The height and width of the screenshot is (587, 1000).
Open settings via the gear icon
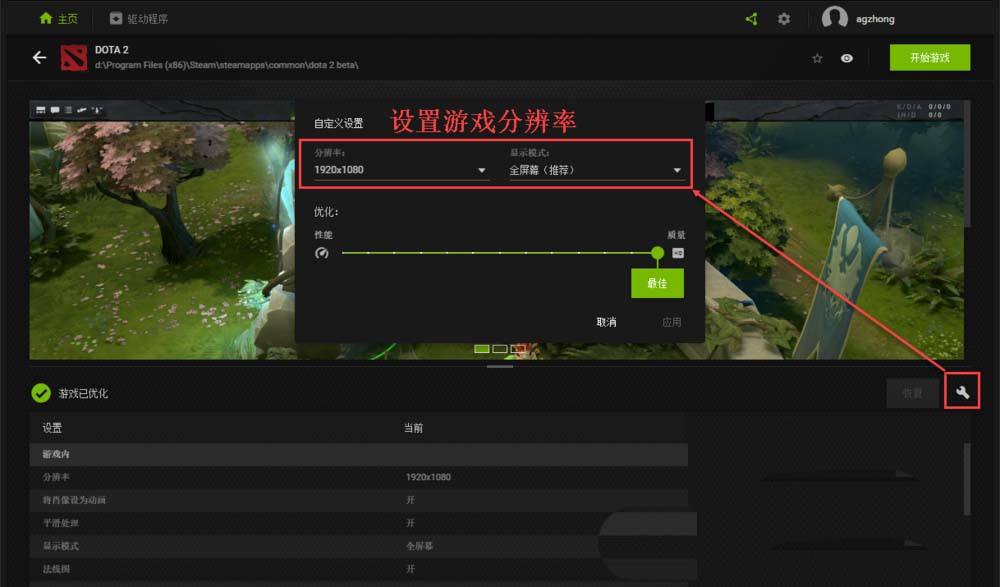pos(784,19)
